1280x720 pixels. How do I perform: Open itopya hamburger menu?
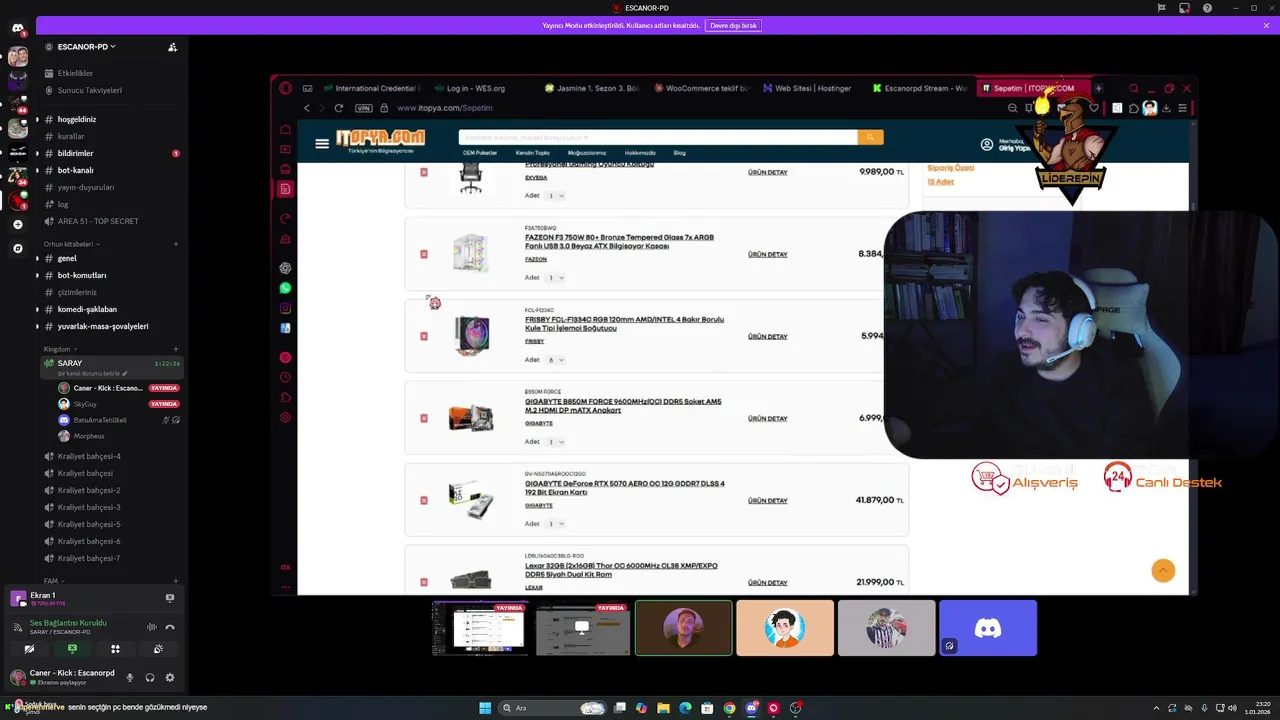(x=322, y=144)
